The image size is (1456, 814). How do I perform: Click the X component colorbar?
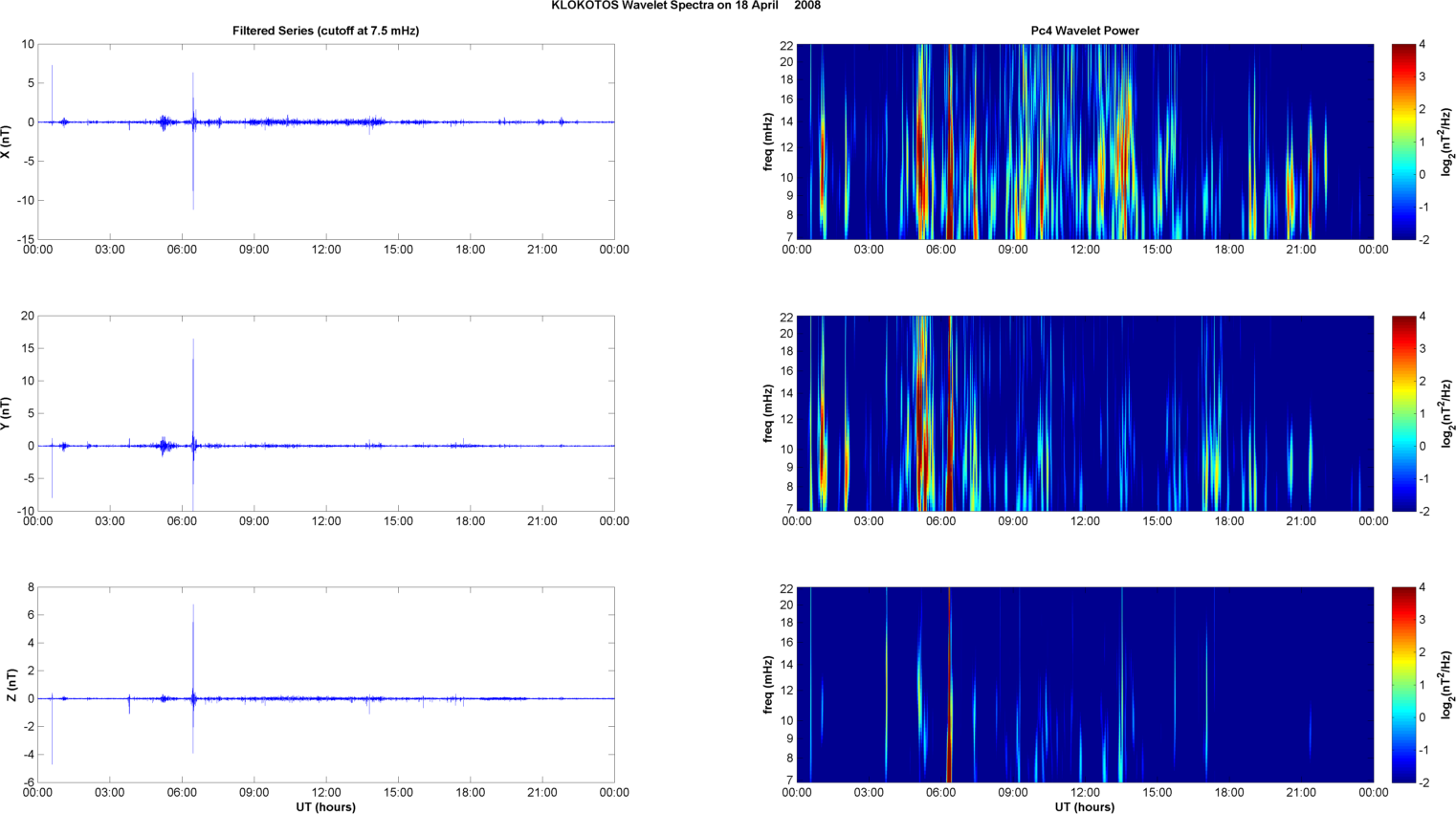pyautogui.click(x=1402, y=142)
